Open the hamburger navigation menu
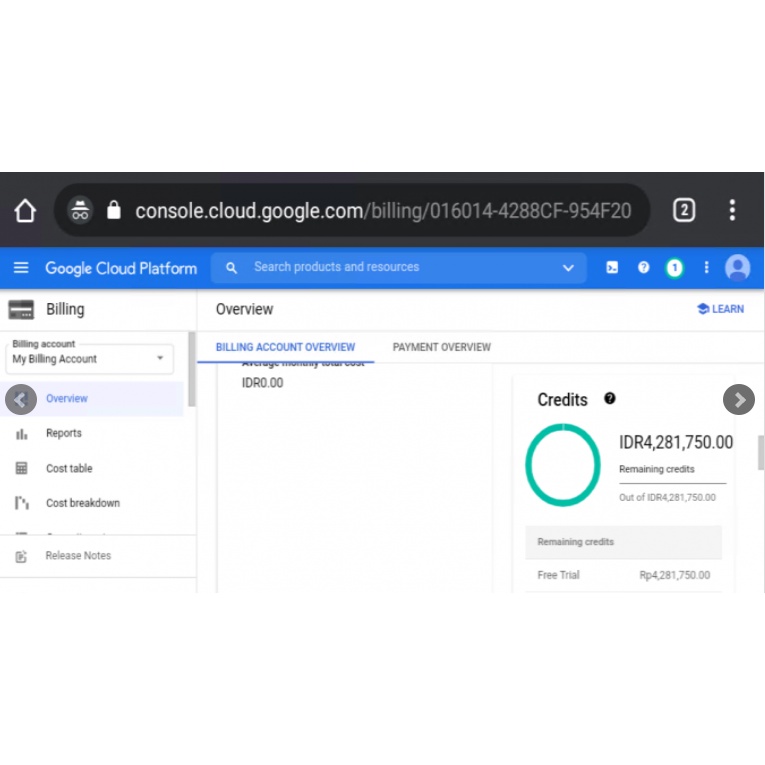This screenshot has height=765, width=765. coord(21,267)
